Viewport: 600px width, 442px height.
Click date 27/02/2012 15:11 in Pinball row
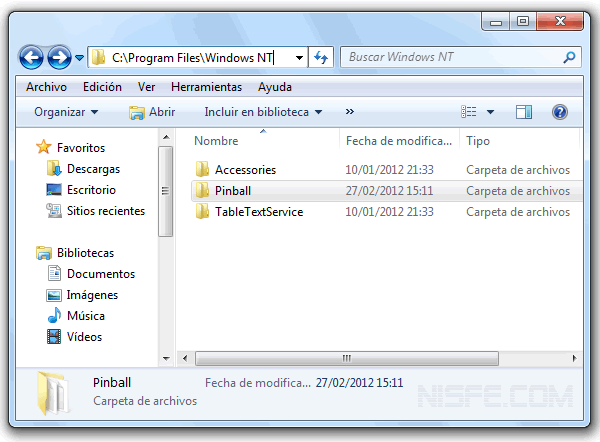389,191
